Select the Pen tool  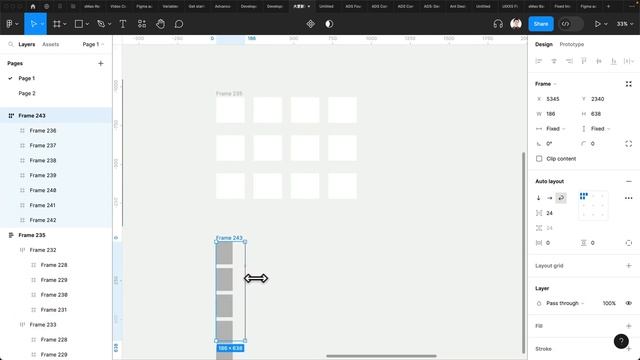point(101,24)
